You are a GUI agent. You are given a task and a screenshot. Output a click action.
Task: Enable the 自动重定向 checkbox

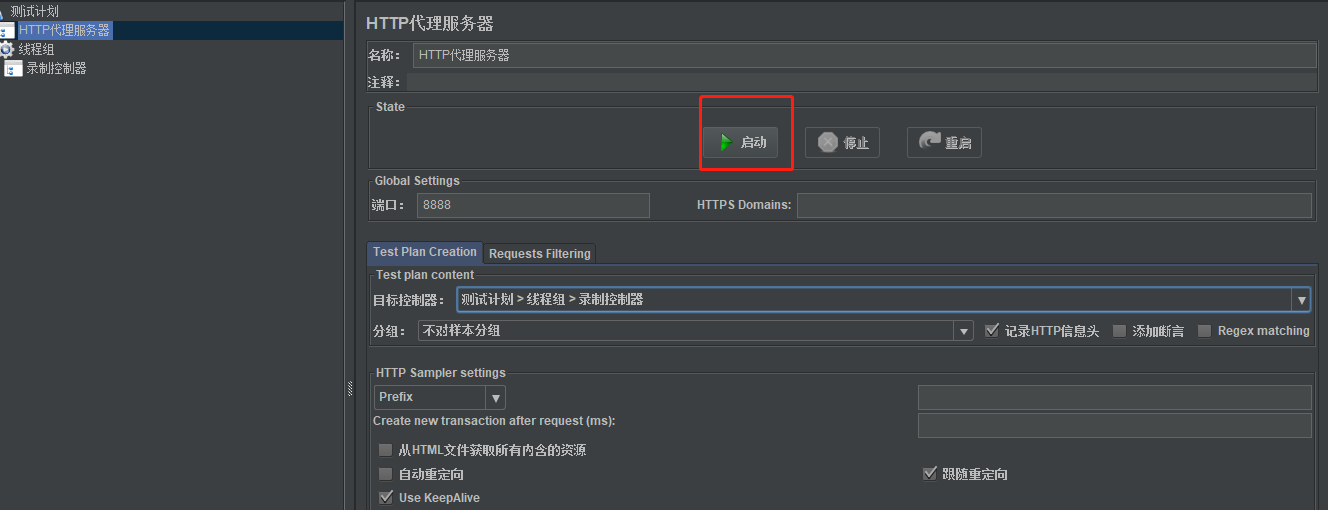(x=386, y=474)
